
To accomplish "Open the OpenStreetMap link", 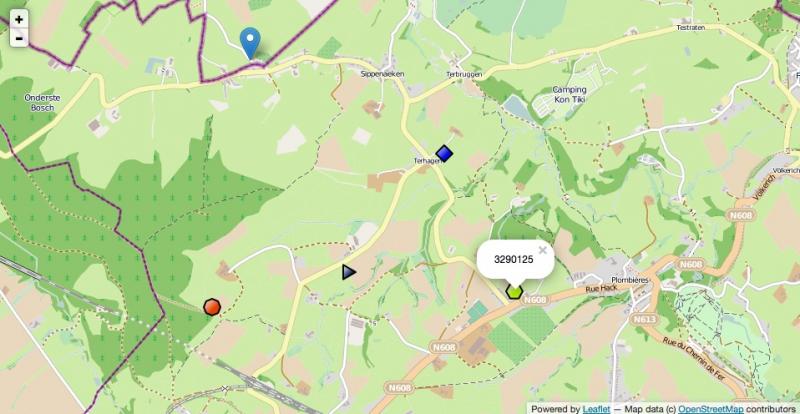I will click(x=710, y=409).
